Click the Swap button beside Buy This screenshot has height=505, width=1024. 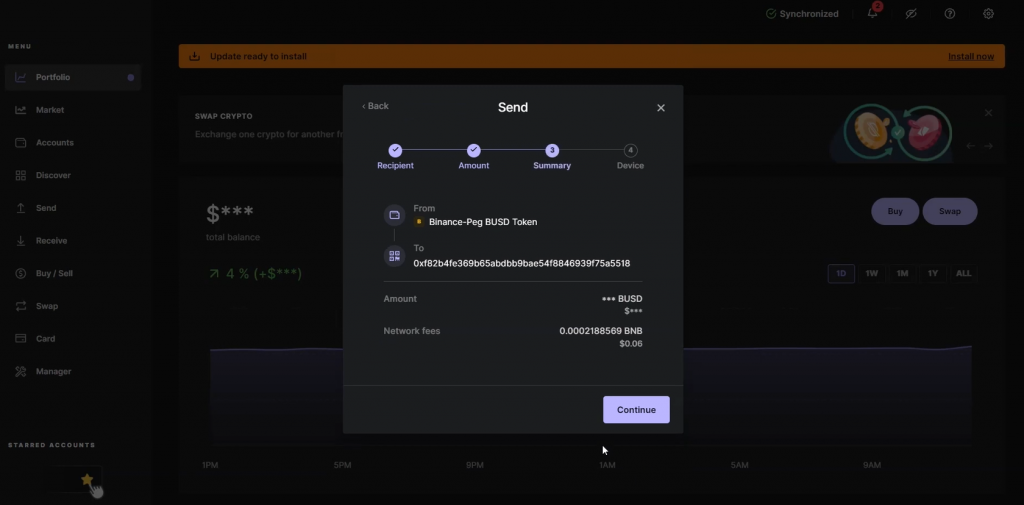950,212
